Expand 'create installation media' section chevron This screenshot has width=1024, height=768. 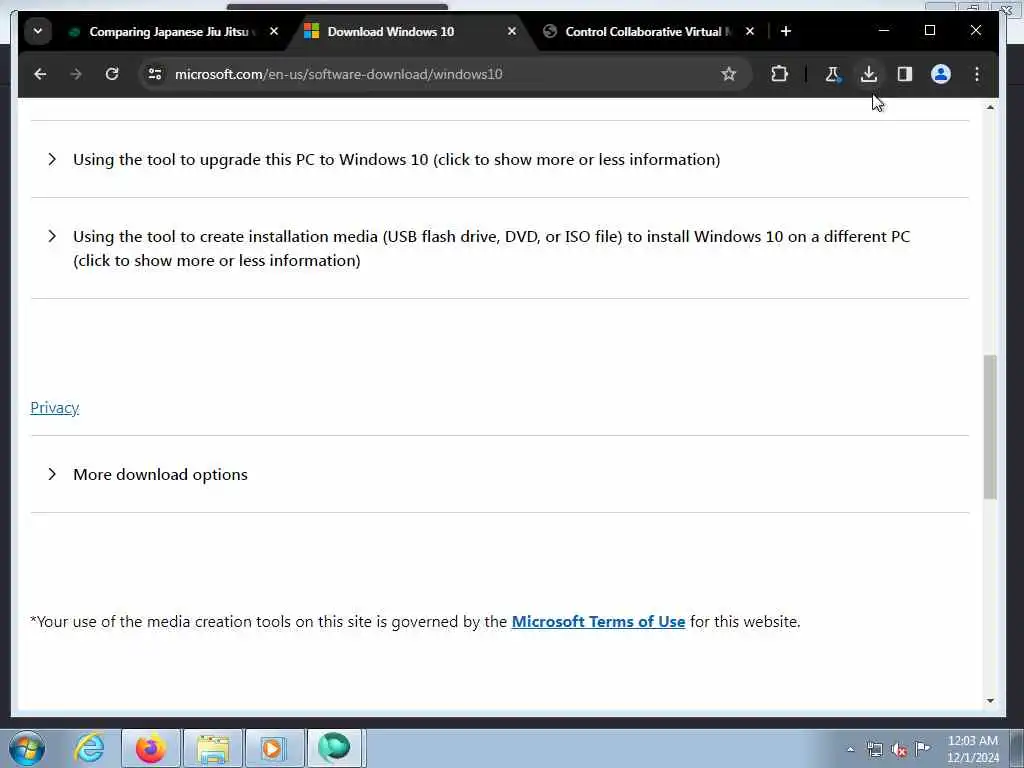(52, 236)
